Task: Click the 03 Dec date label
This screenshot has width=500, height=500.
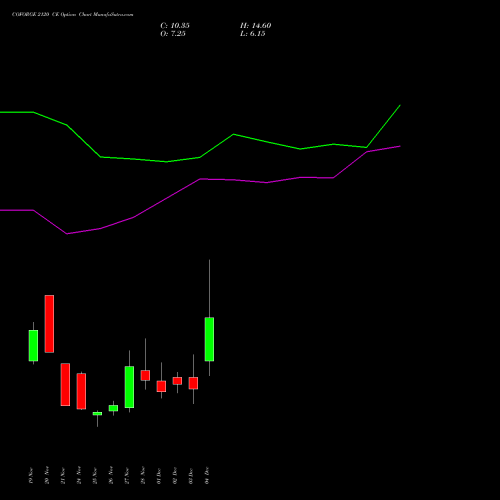Action: pyautogui.click(x=191, y=476)
